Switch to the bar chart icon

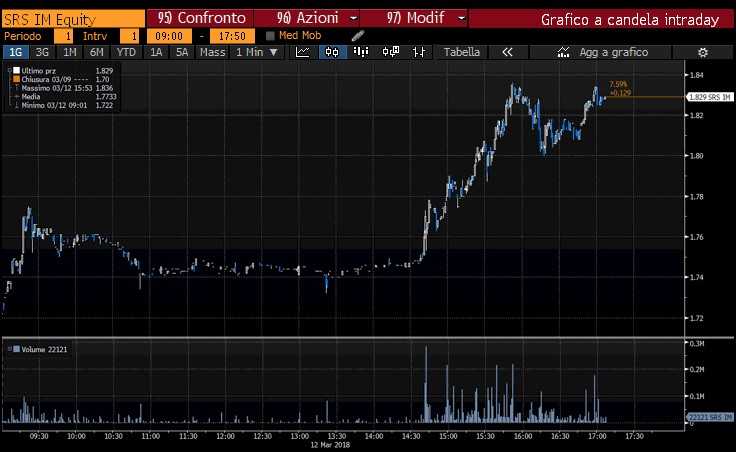pos(361,52)
